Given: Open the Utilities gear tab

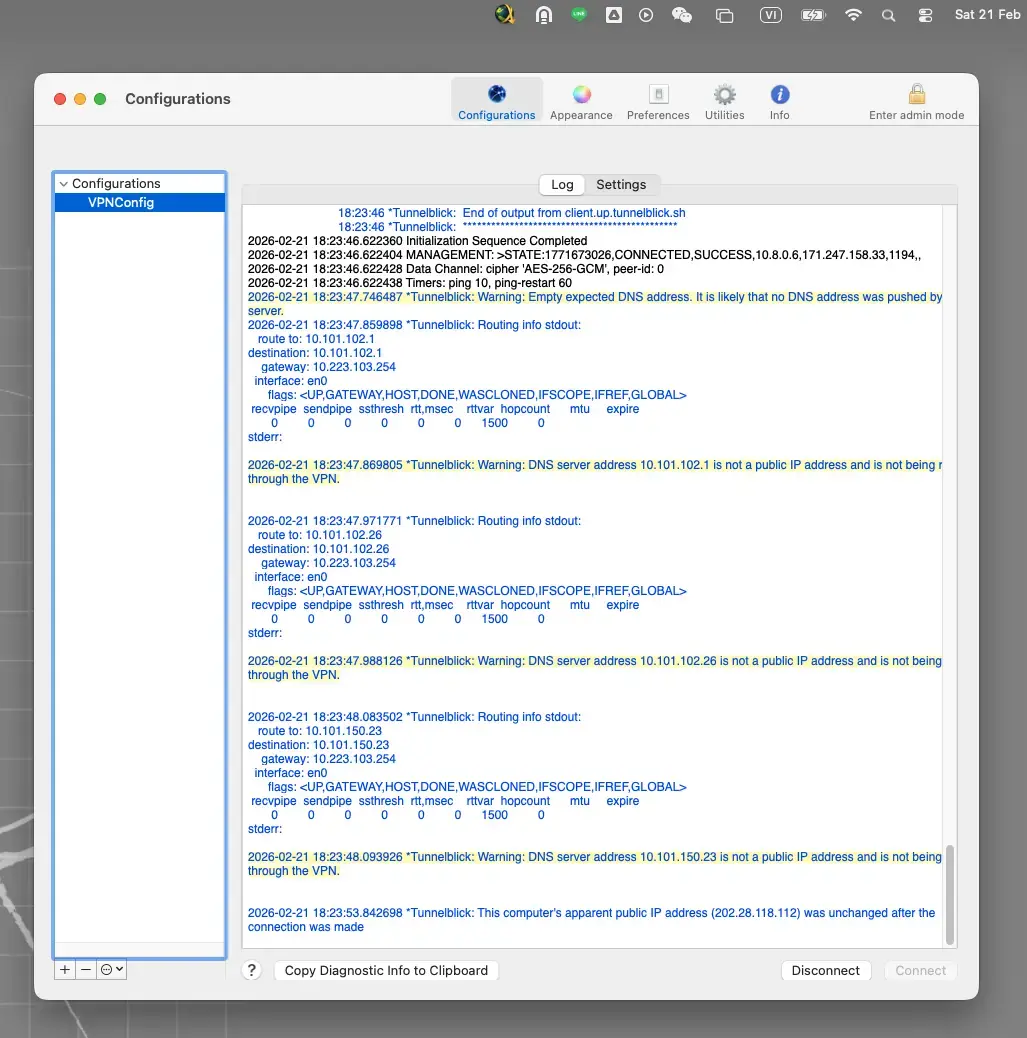Looking at the screenshot, I should coord(724,101).
